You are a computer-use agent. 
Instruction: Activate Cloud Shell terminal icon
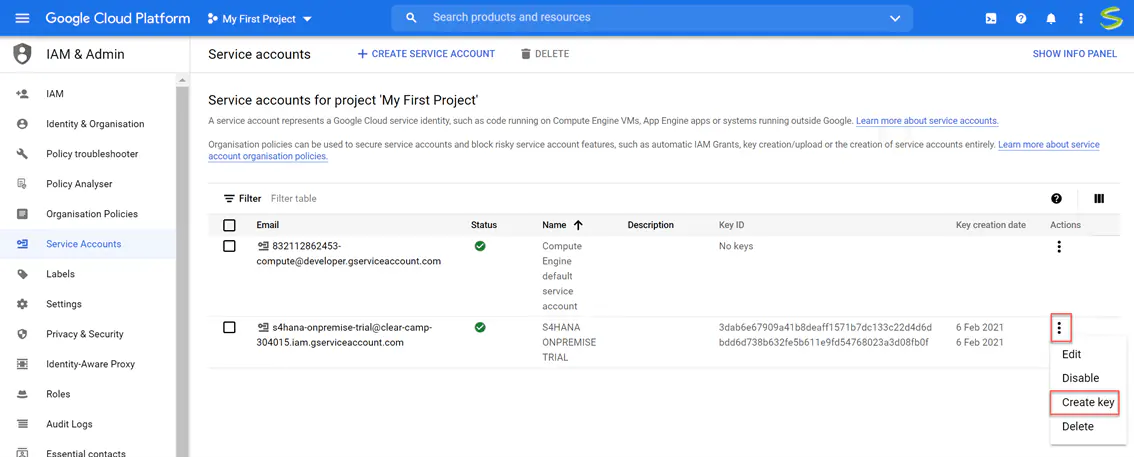coord(991,19)
